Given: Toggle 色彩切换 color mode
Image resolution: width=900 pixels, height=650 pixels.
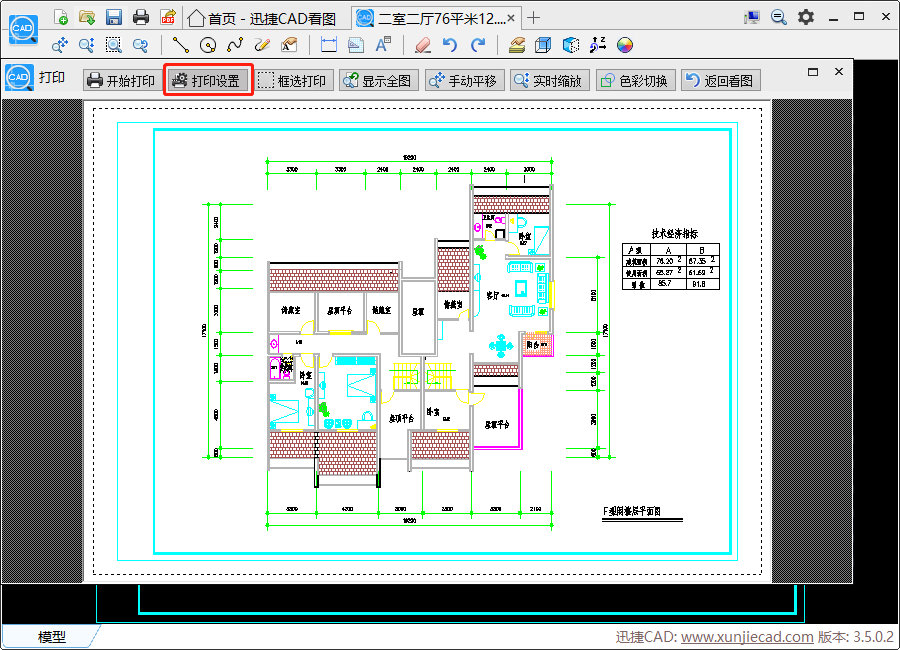Looking at the screenshot, I should click(636, 81).
